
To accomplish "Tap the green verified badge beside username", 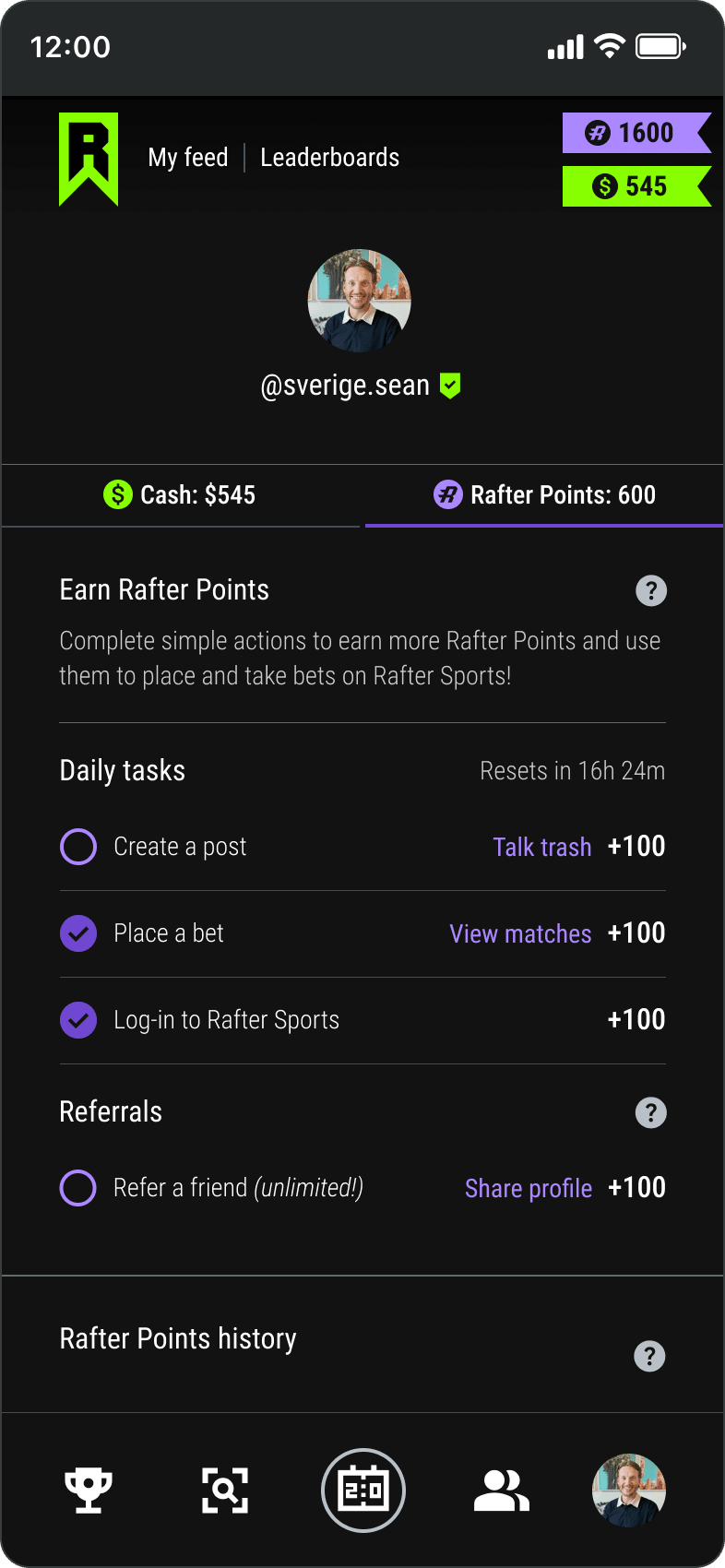I will pos(450,386).
